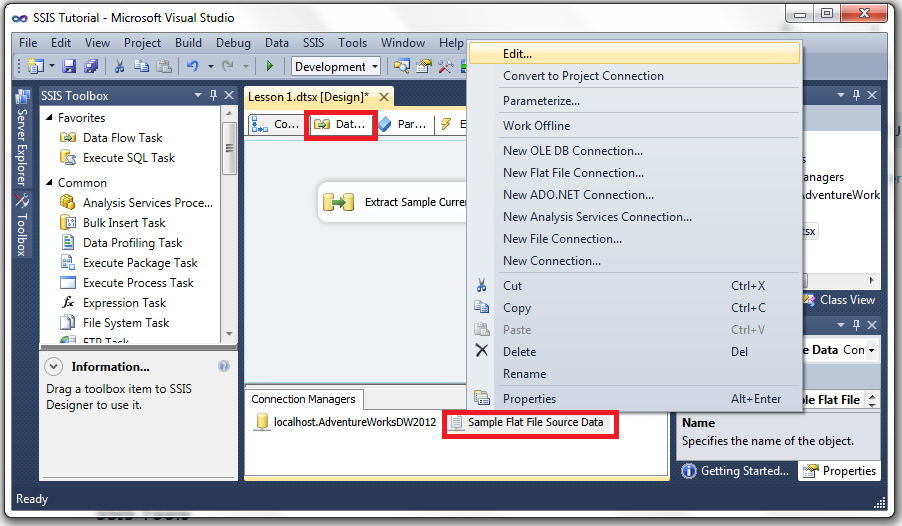Open the Project menu
This screenshot has width=902, height=526.
tap(142, 43)
